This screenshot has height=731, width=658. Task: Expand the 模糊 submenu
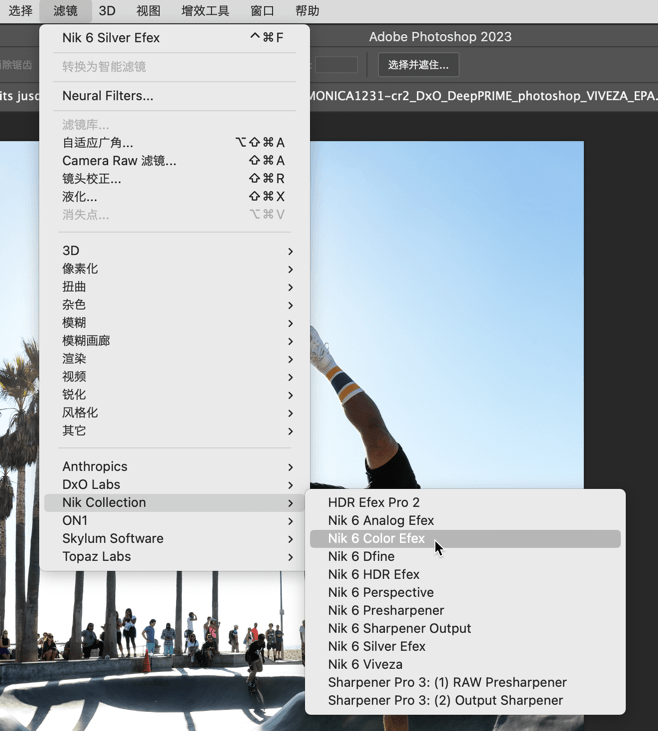point(174,323)
